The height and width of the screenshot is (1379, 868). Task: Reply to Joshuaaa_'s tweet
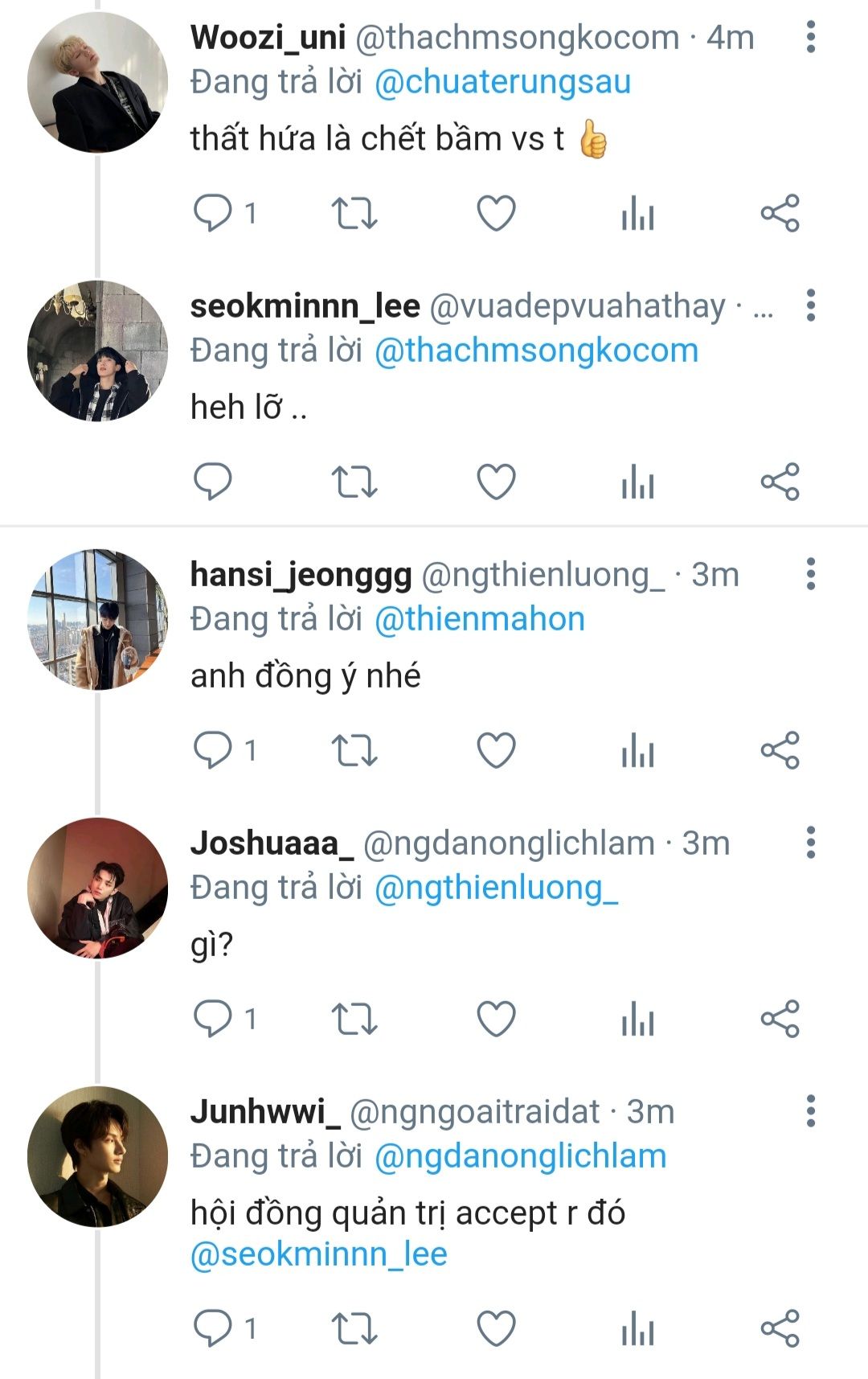coord(213,1020)
